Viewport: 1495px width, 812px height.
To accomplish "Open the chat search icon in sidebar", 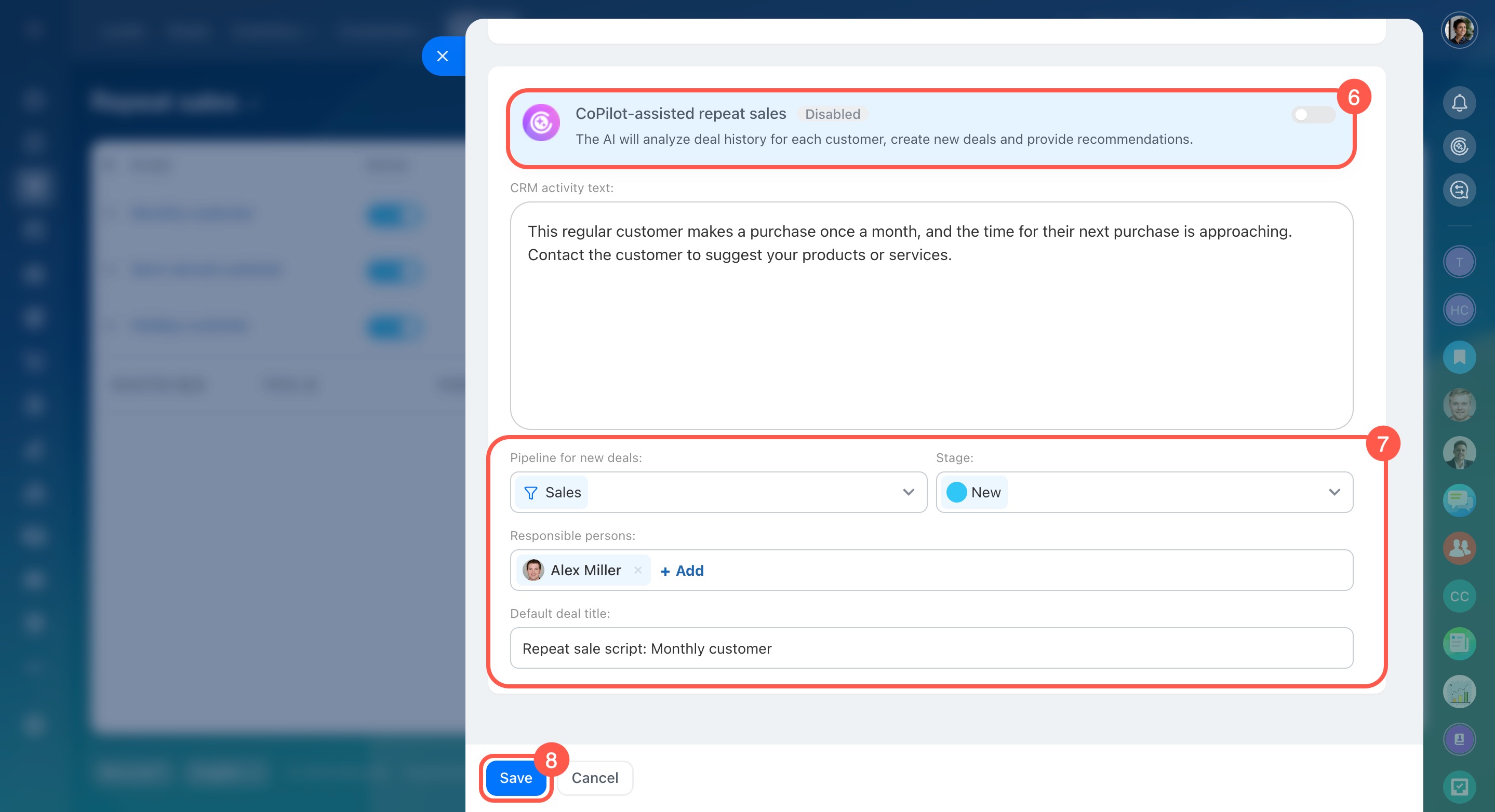I will coord(1459,190).
